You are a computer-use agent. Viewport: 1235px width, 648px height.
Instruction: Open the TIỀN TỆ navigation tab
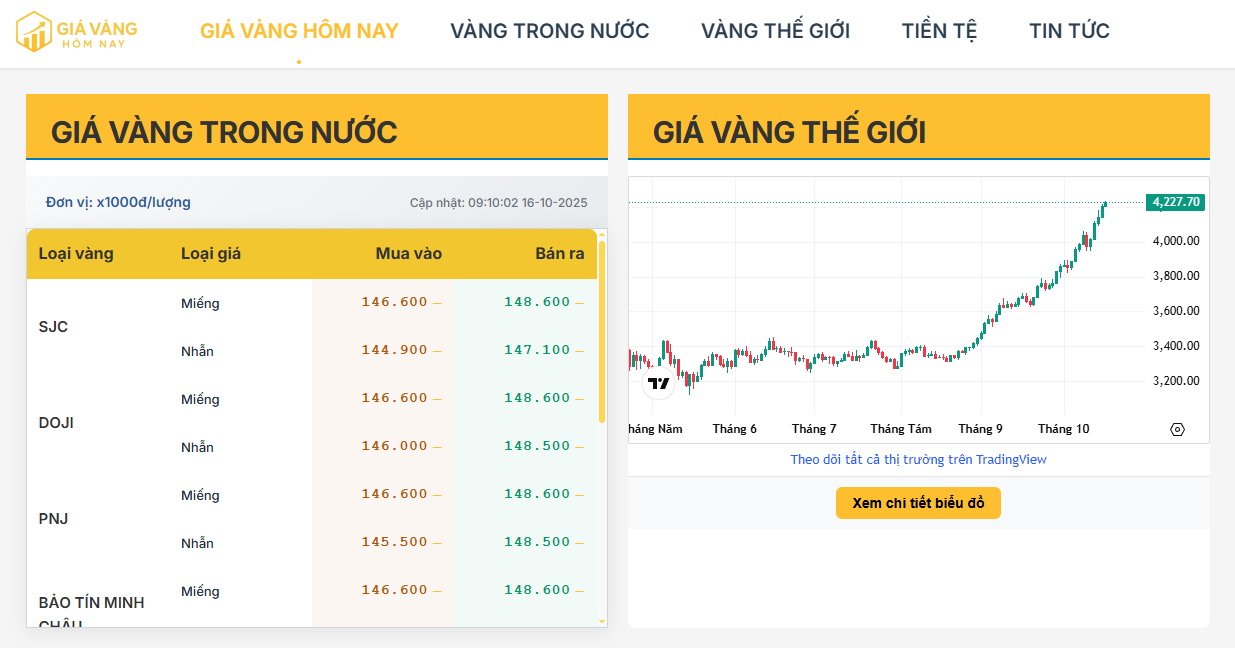point(939,31)
